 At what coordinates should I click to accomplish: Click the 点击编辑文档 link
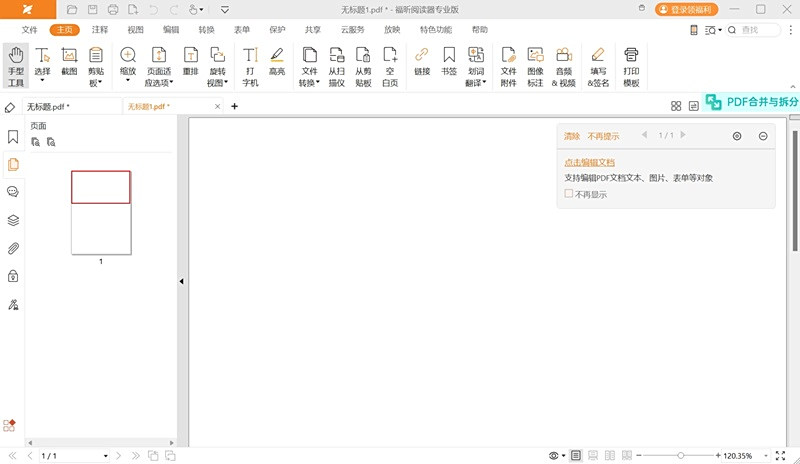point(589,162)
